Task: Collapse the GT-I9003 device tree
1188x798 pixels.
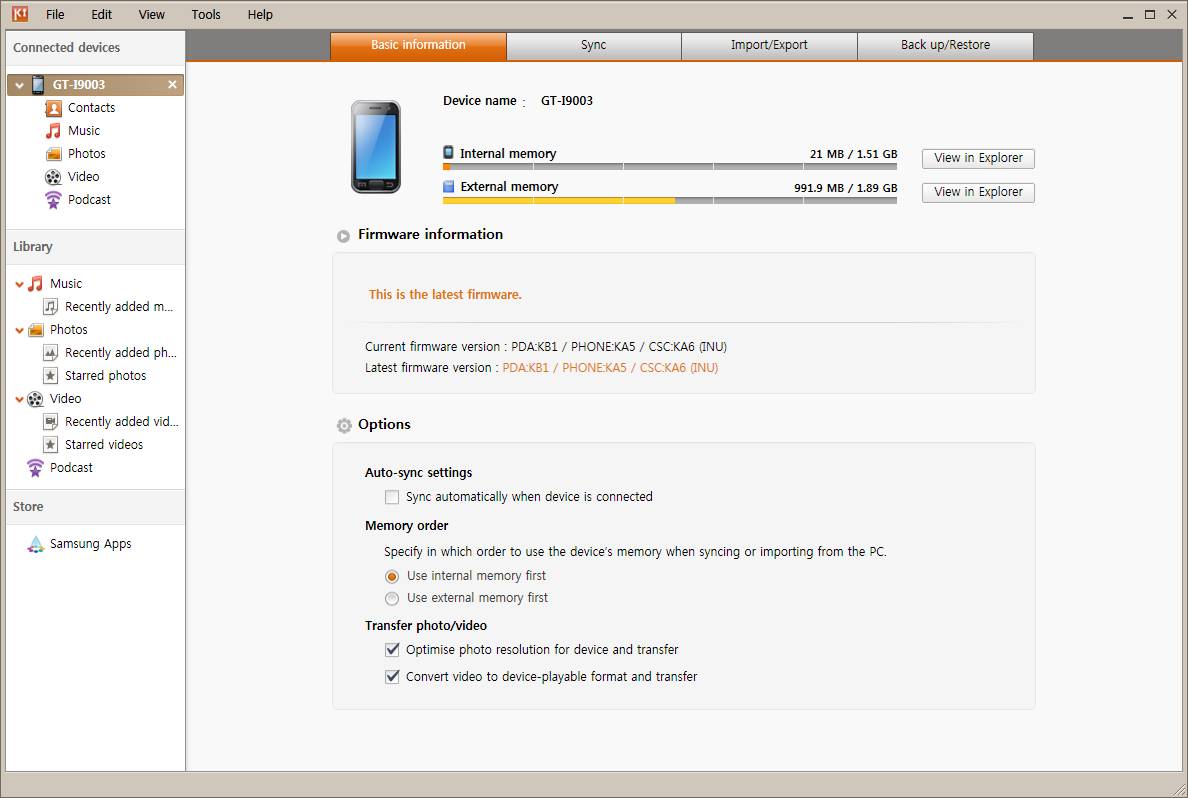Action: [20, 85]
